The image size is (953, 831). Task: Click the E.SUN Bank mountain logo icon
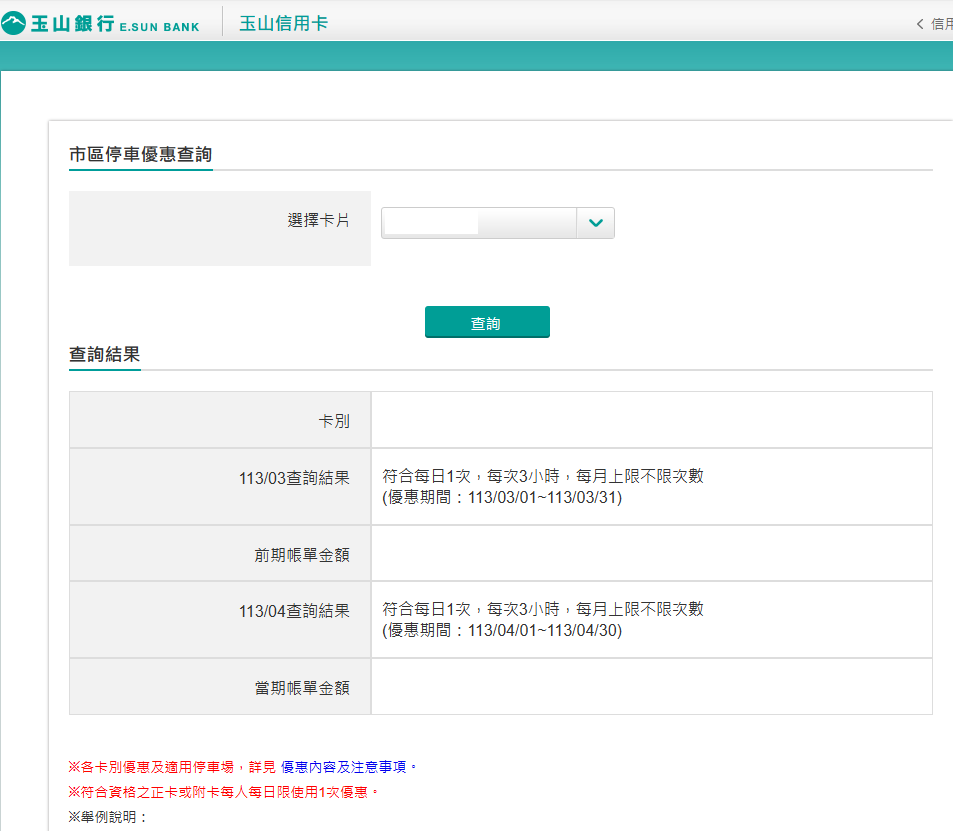[x=14, y=23]
